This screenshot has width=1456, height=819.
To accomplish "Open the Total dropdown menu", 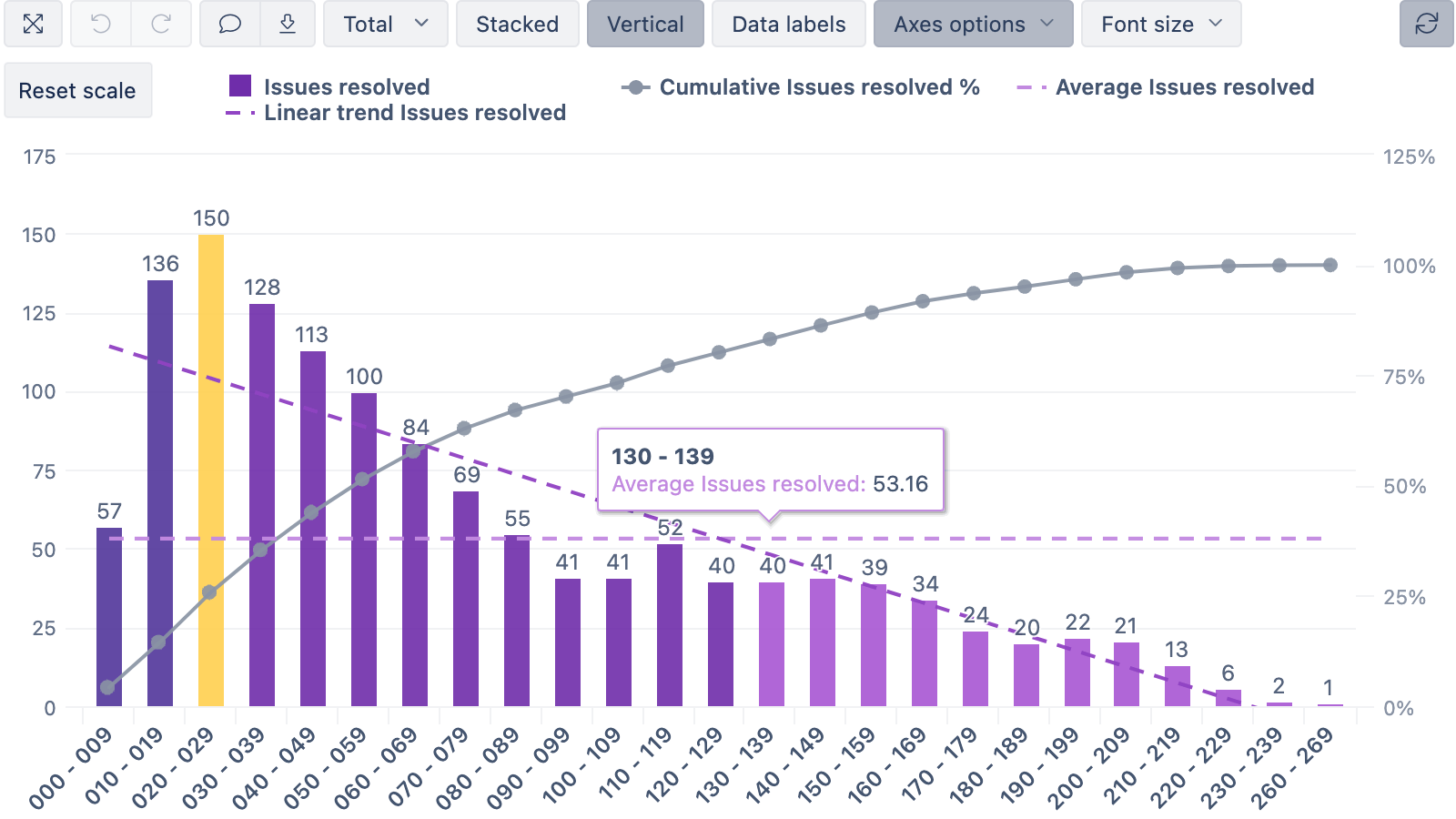I will coord(385,25).
